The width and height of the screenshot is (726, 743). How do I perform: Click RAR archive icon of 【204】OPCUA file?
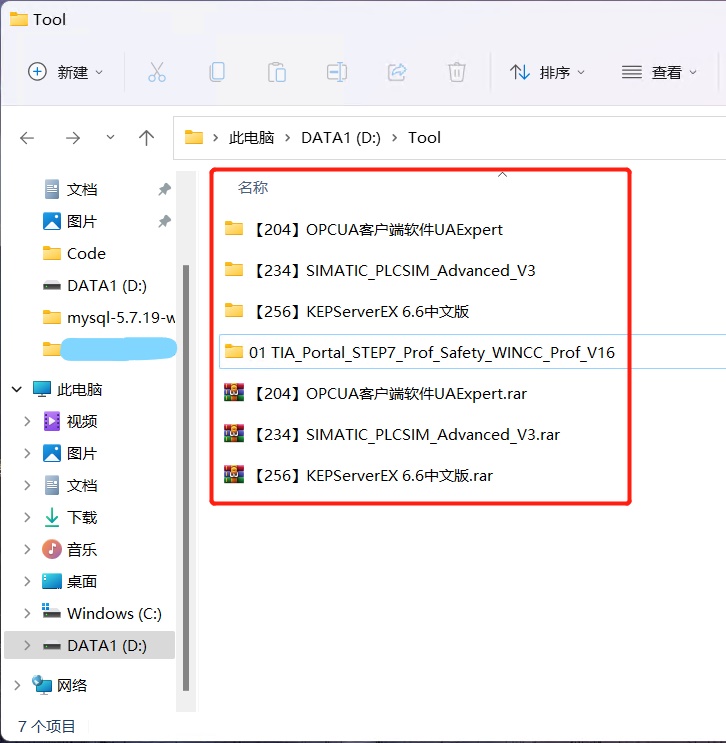click(234, 392)
